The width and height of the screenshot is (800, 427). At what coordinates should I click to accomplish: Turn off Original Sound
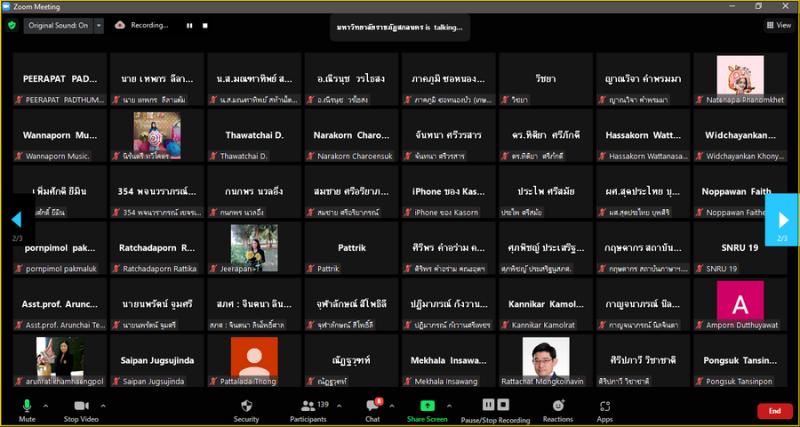click(57, 25)
